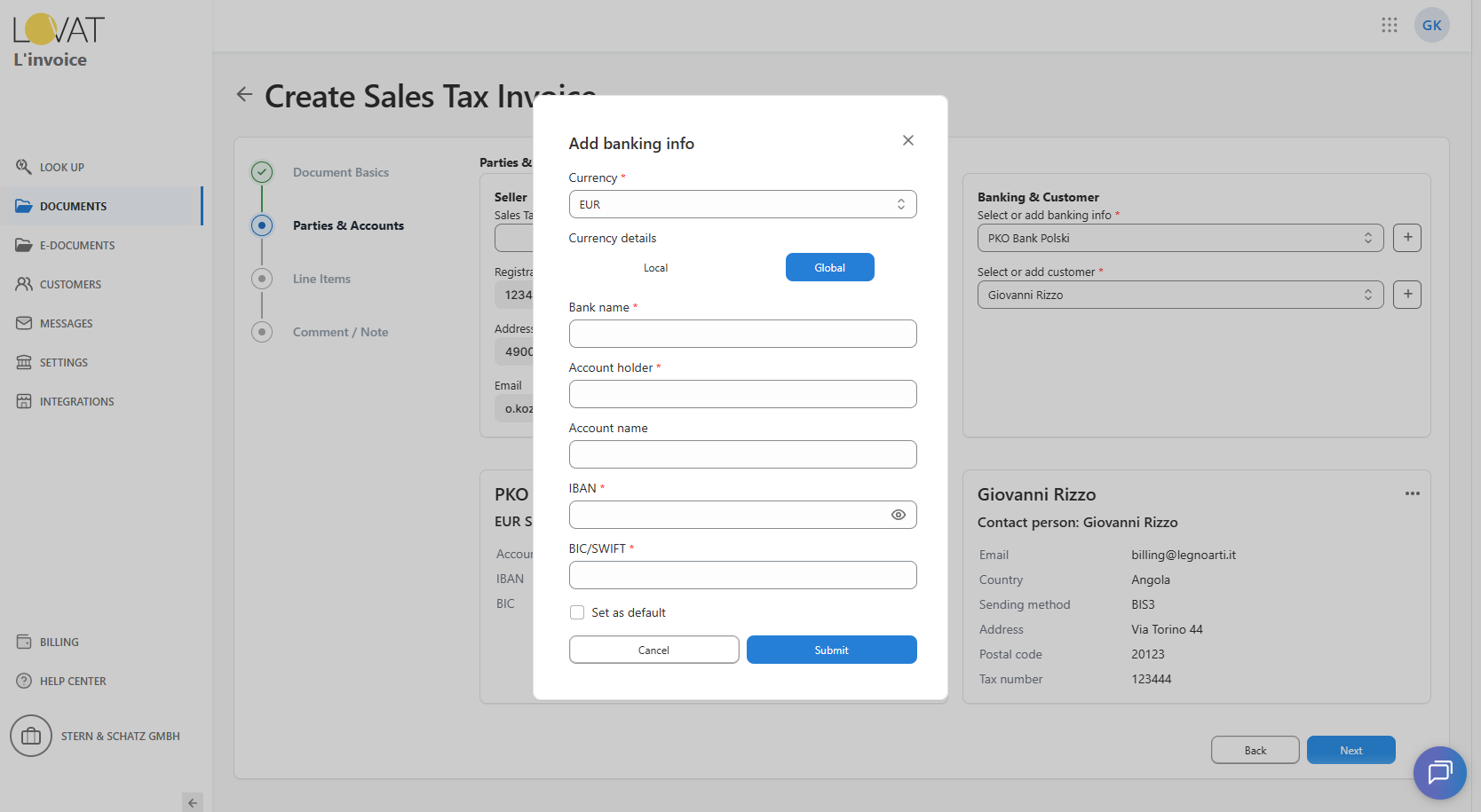This screenshot has width=1481, height=812.
Task: Collapse the sidebar with arrow icon
Action: pos(192,802)
